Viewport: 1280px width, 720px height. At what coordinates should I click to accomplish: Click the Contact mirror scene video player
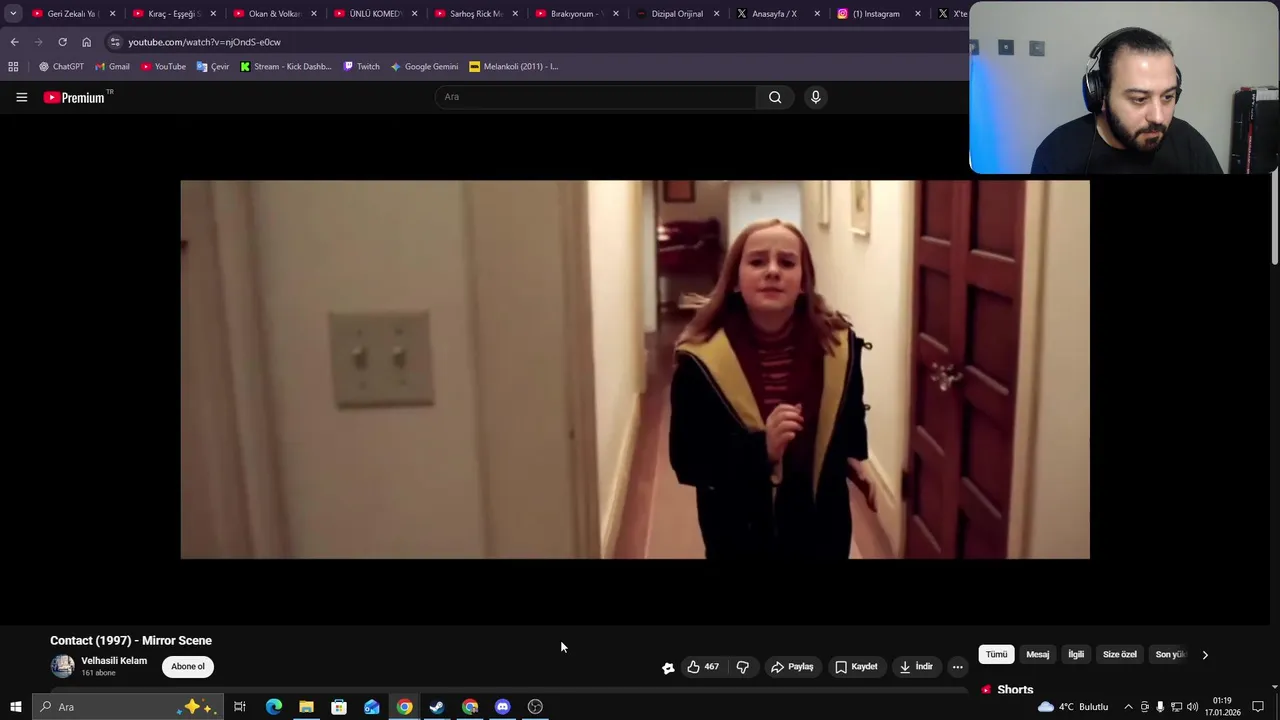coord(635,369)
